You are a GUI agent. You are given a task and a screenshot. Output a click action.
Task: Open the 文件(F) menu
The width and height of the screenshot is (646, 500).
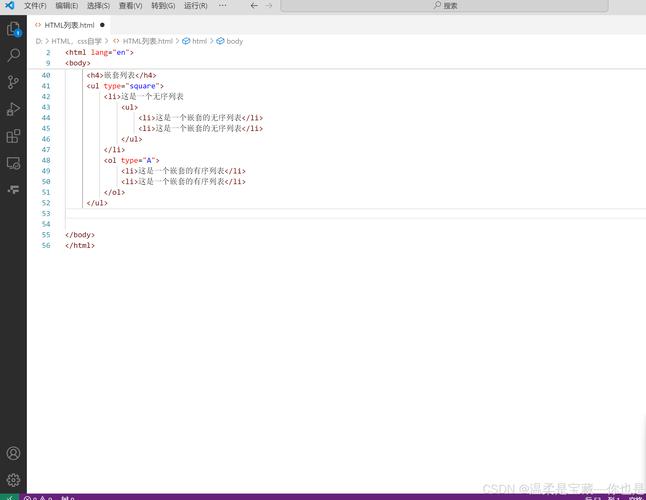pyautogui.click(x=35, y=6)
